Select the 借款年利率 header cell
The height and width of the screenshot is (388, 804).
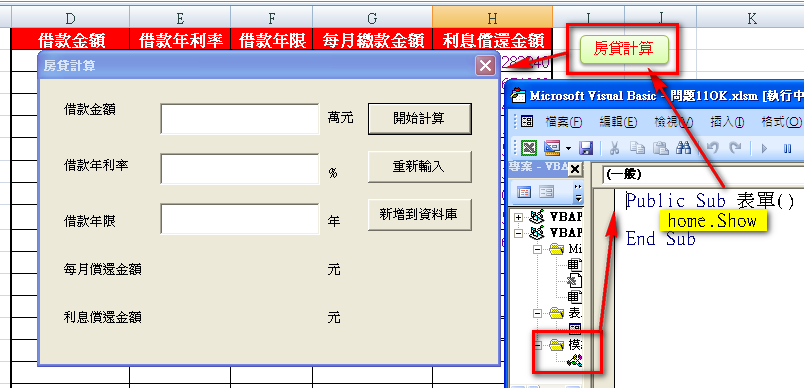[180, 39]
